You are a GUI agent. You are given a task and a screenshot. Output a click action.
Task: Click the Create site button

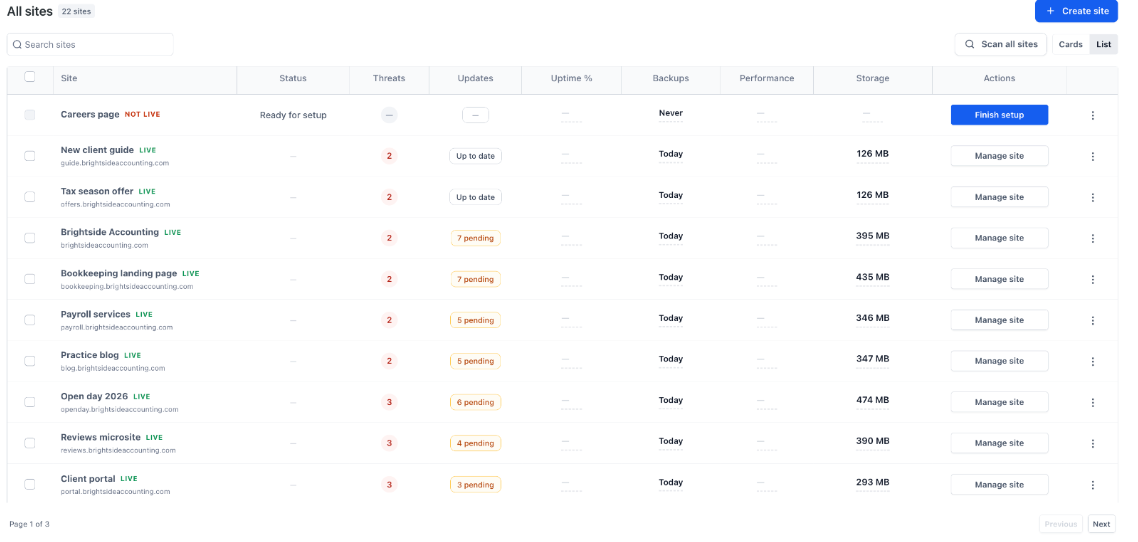(1076, 11)
